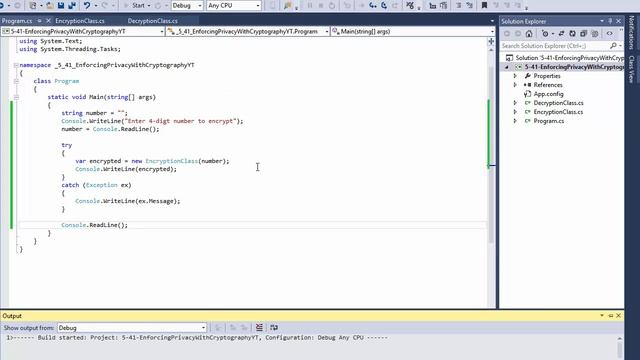This screenshot has height=360, width=640.
Task: Click the New Project toolbar icon
Action: pyautogui.click(x=33, y=5)
